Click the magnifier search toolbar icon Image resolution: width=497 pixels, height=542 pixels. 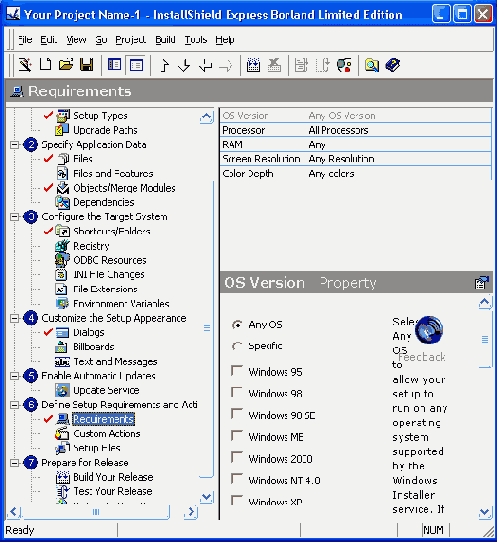click(372, 65)
